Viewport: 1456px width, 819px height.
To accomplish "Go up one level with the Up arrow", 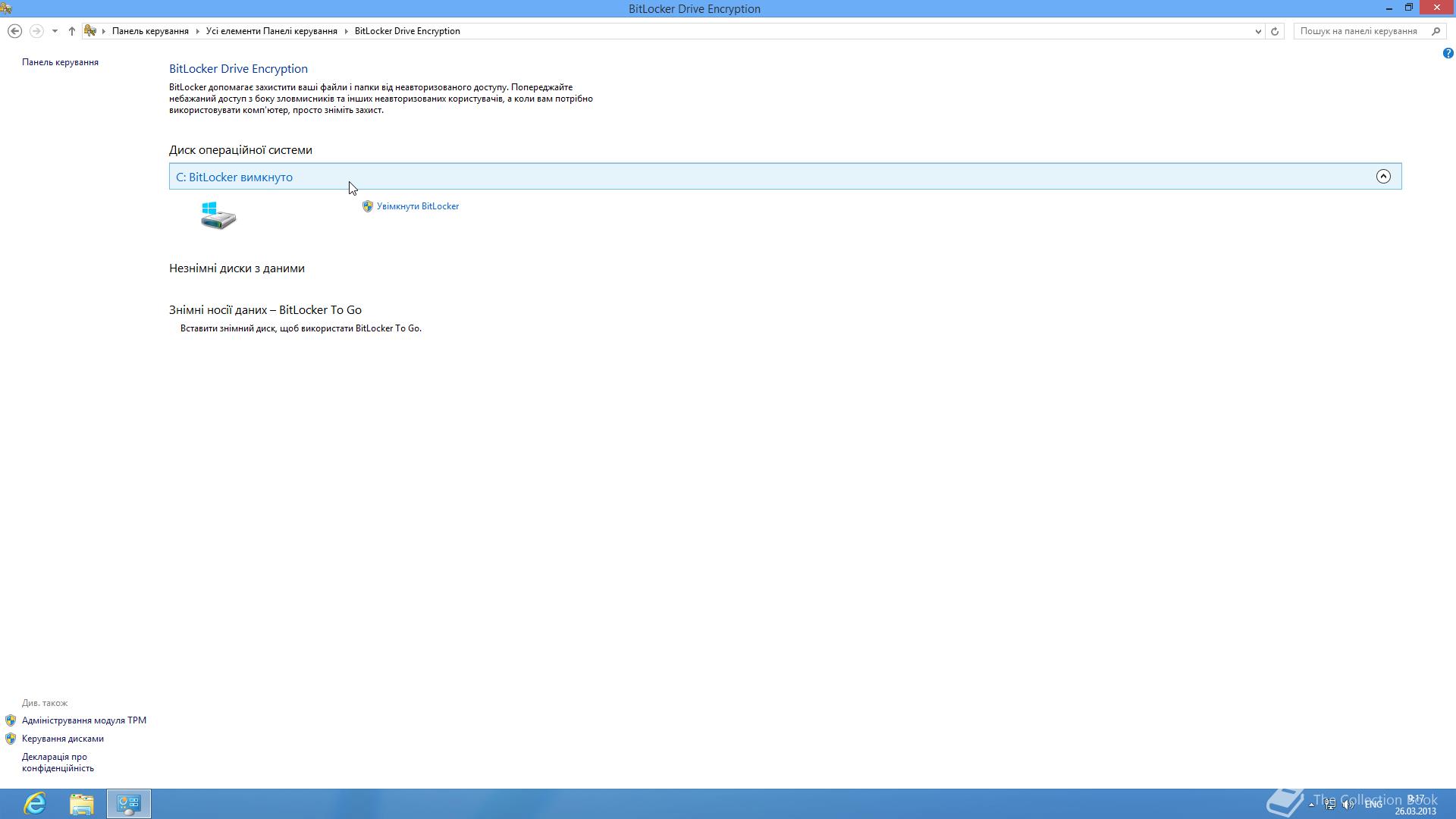I will 72,31.
